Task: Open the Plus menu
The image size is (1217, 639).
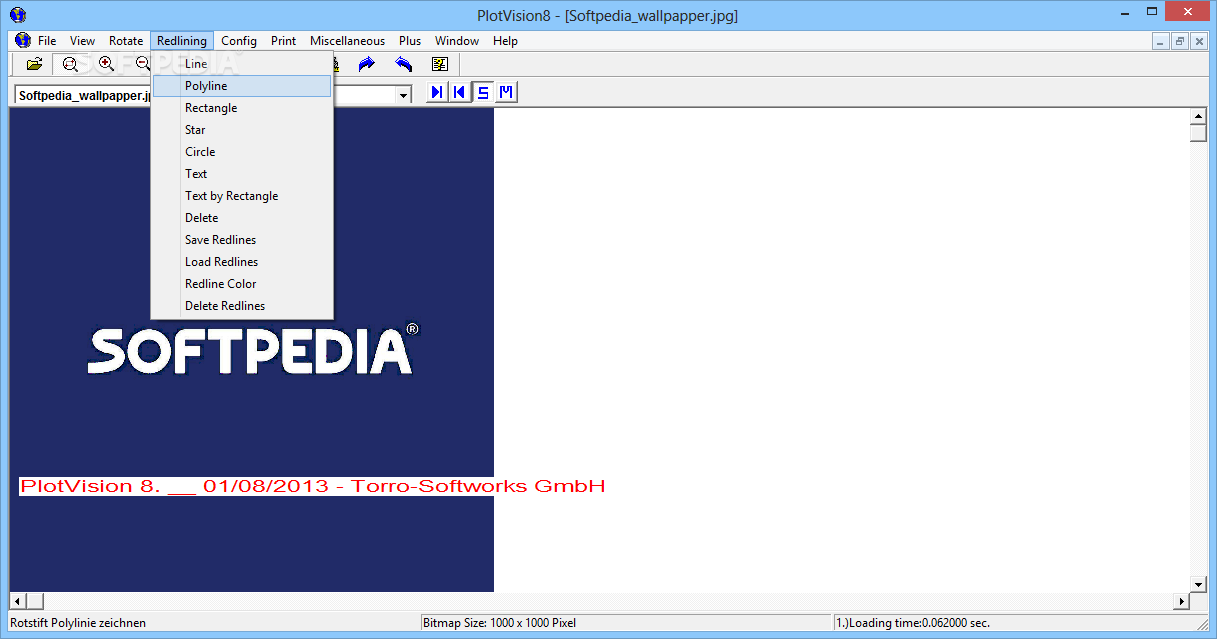Action: click(410, 41)
